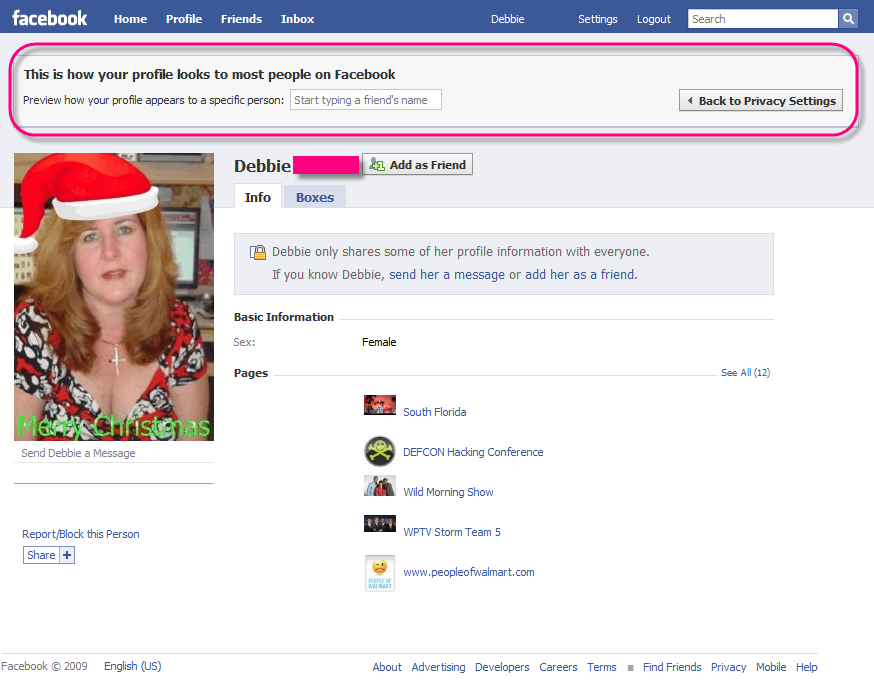The image size is (874, 692).
Task: Open the People of Walmart page thumbnail
Action: [379, 572]
